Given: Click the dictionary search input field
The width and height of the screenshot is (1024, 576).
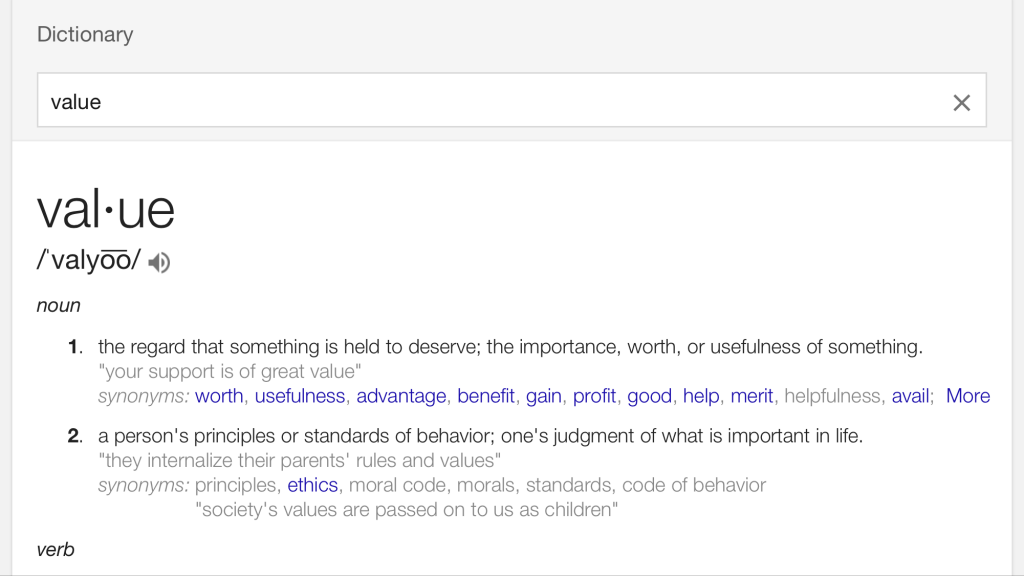Looking at the screenshot, I should click(490, 102).
